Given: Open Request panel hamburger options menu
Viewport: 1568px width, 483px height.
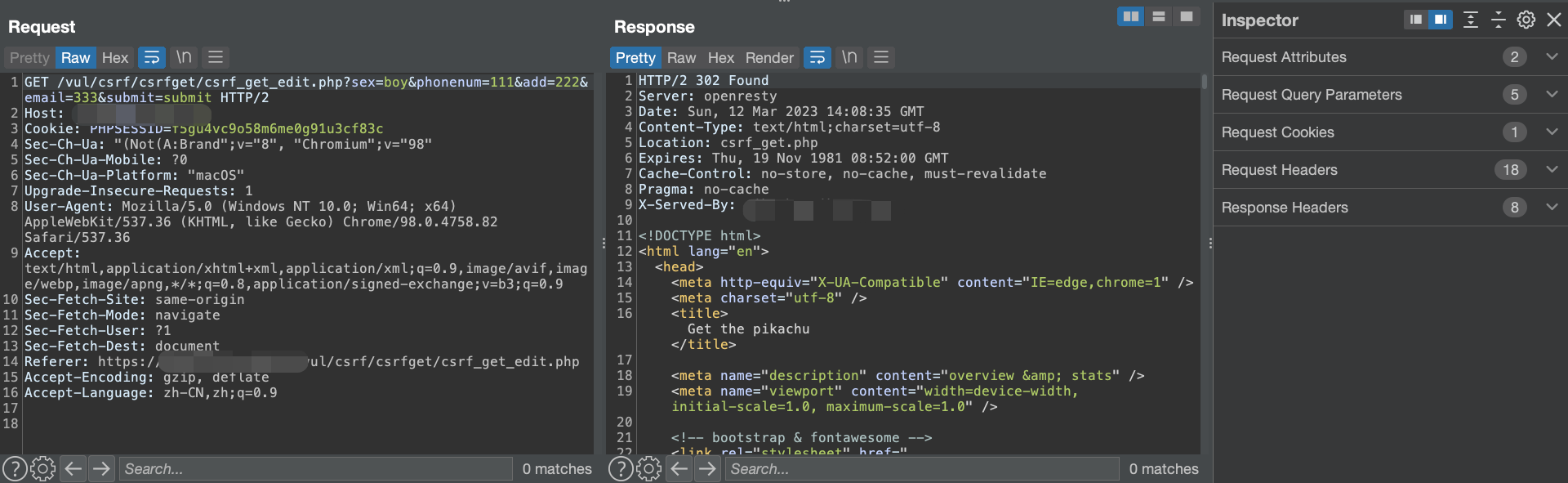Looking at the screenshot, I should tap(216, 57).
